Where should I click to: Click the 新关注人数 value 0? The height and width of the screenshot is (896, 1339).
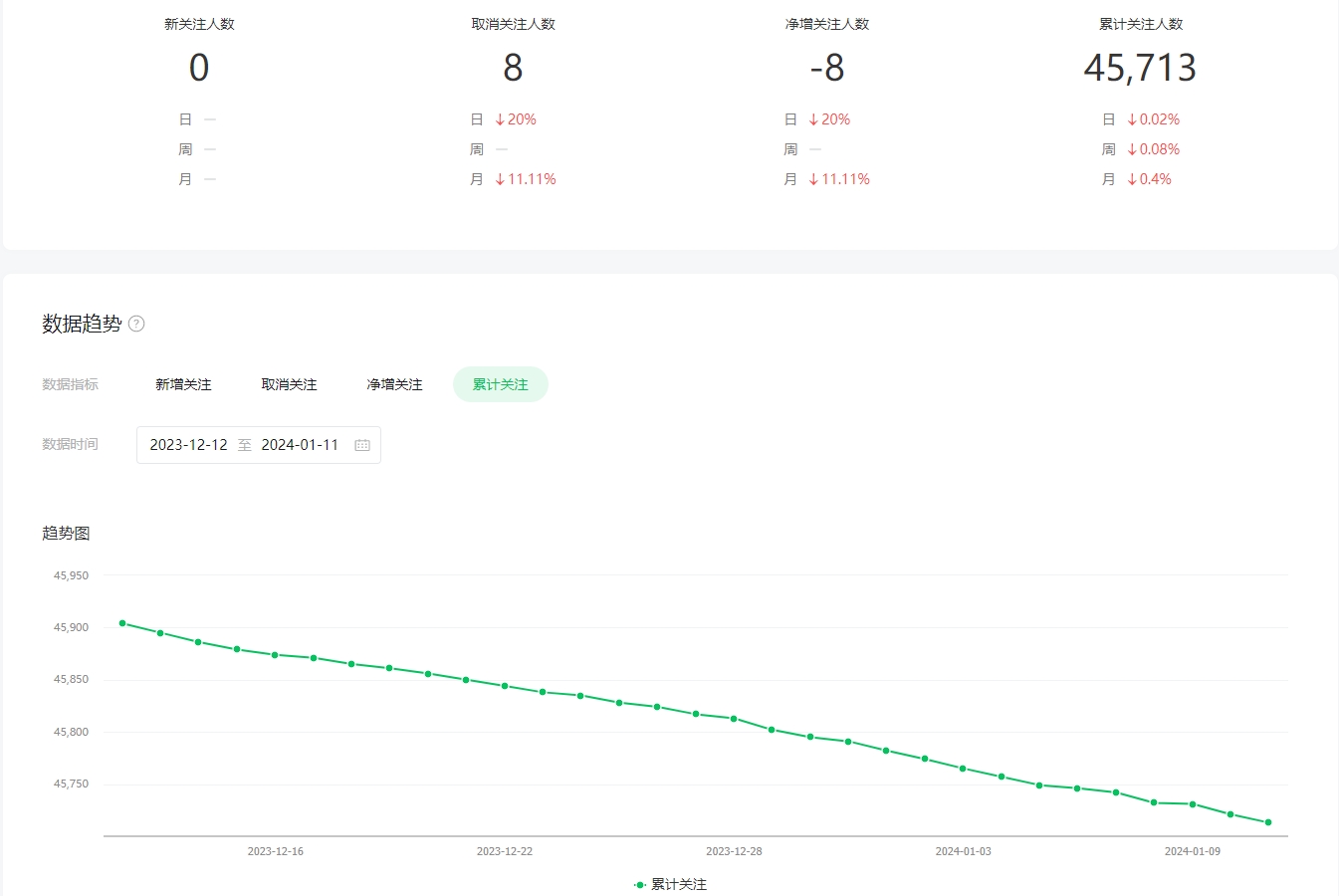(199, 68)
